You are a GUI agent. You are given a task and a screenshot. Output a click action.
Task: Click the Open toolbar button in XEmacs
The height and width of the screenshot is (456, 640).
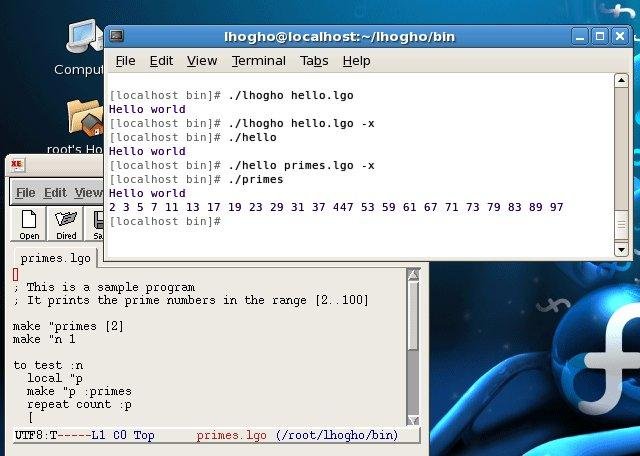click(29, 224)
